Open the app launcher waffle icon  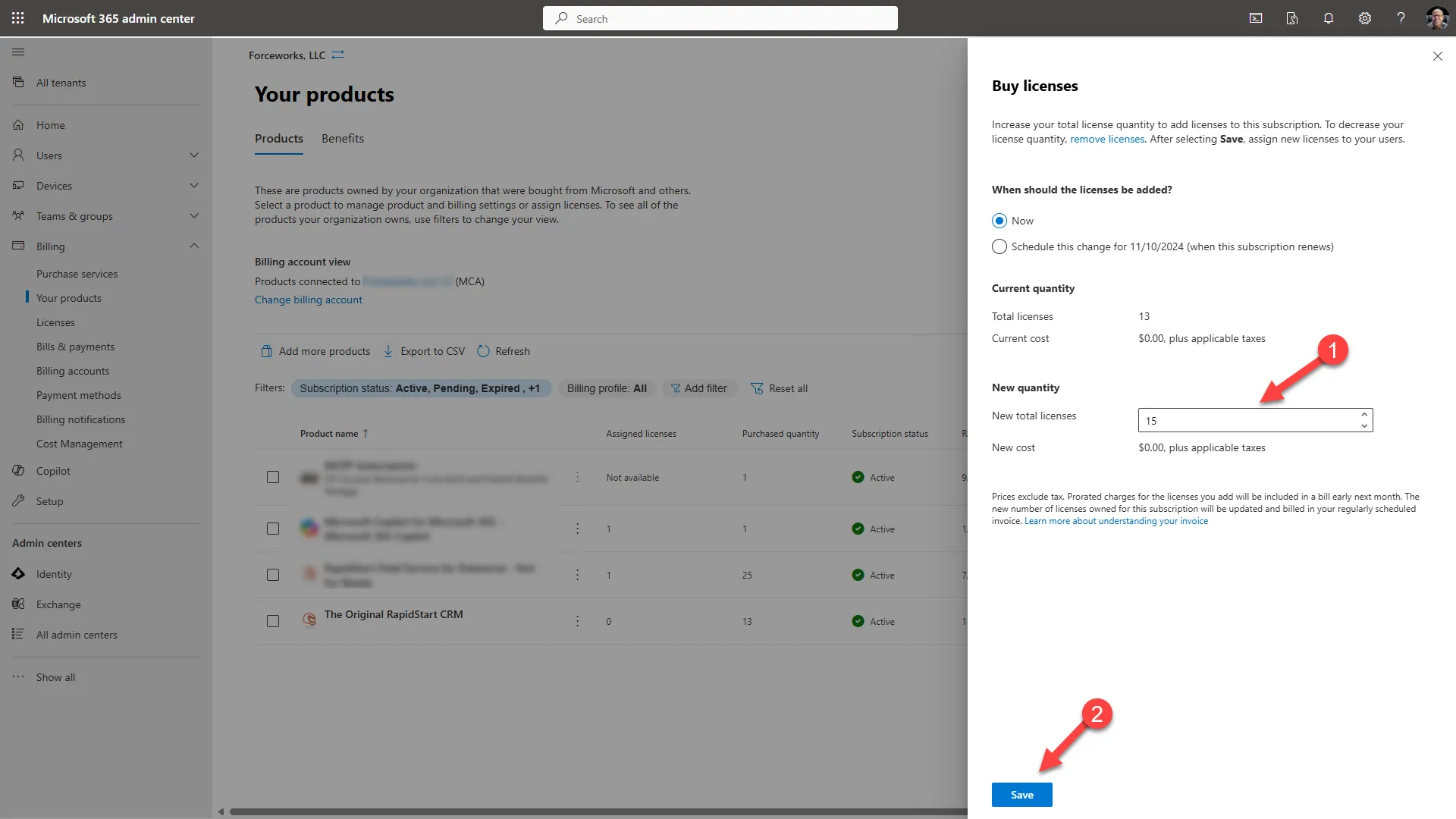[x=17, y=18]
